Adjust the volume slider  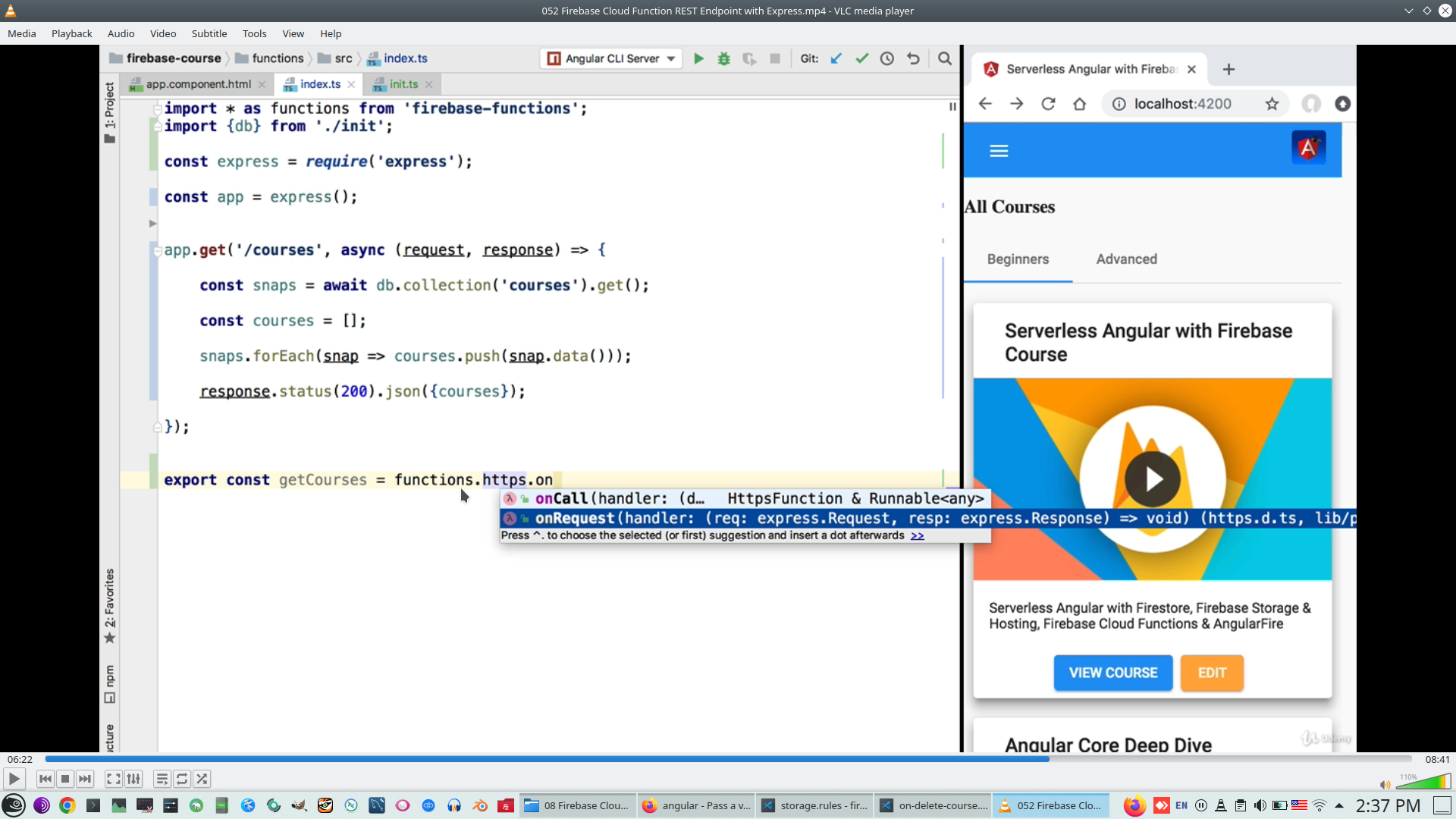(1424, 783)
